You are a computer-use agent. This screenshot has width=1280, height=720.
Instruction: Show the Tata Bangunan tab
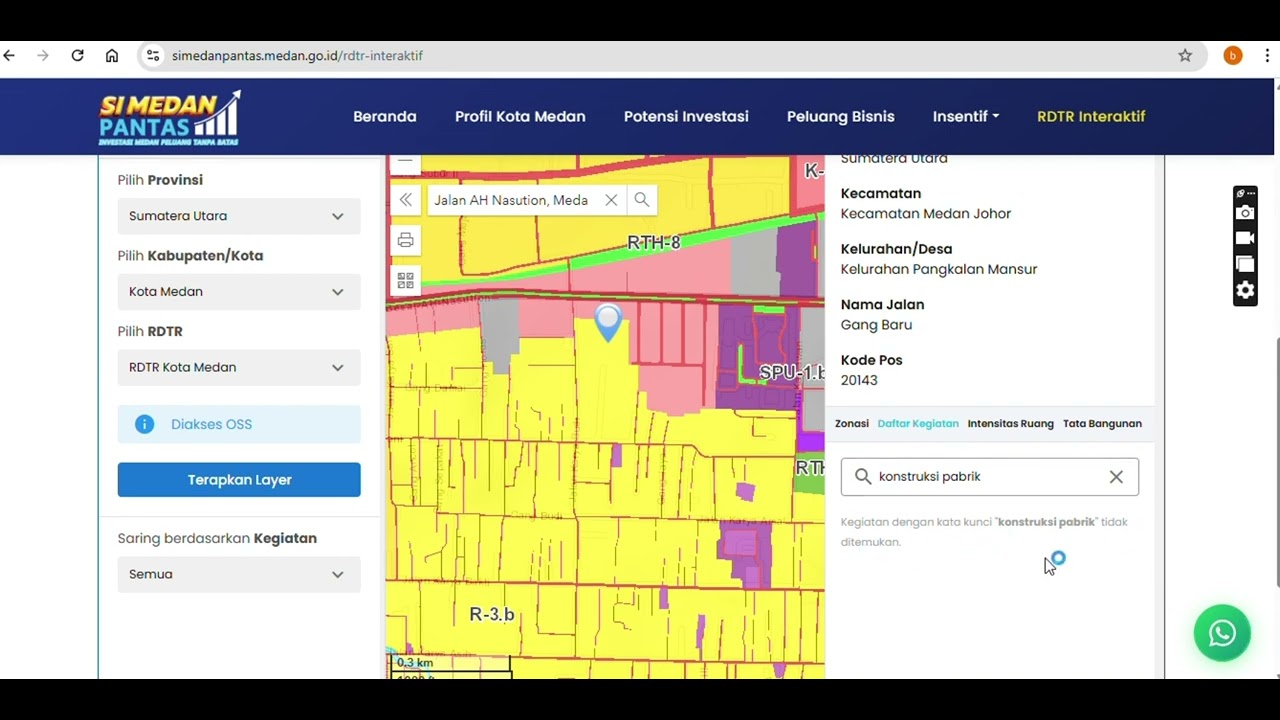(1102, 424)
